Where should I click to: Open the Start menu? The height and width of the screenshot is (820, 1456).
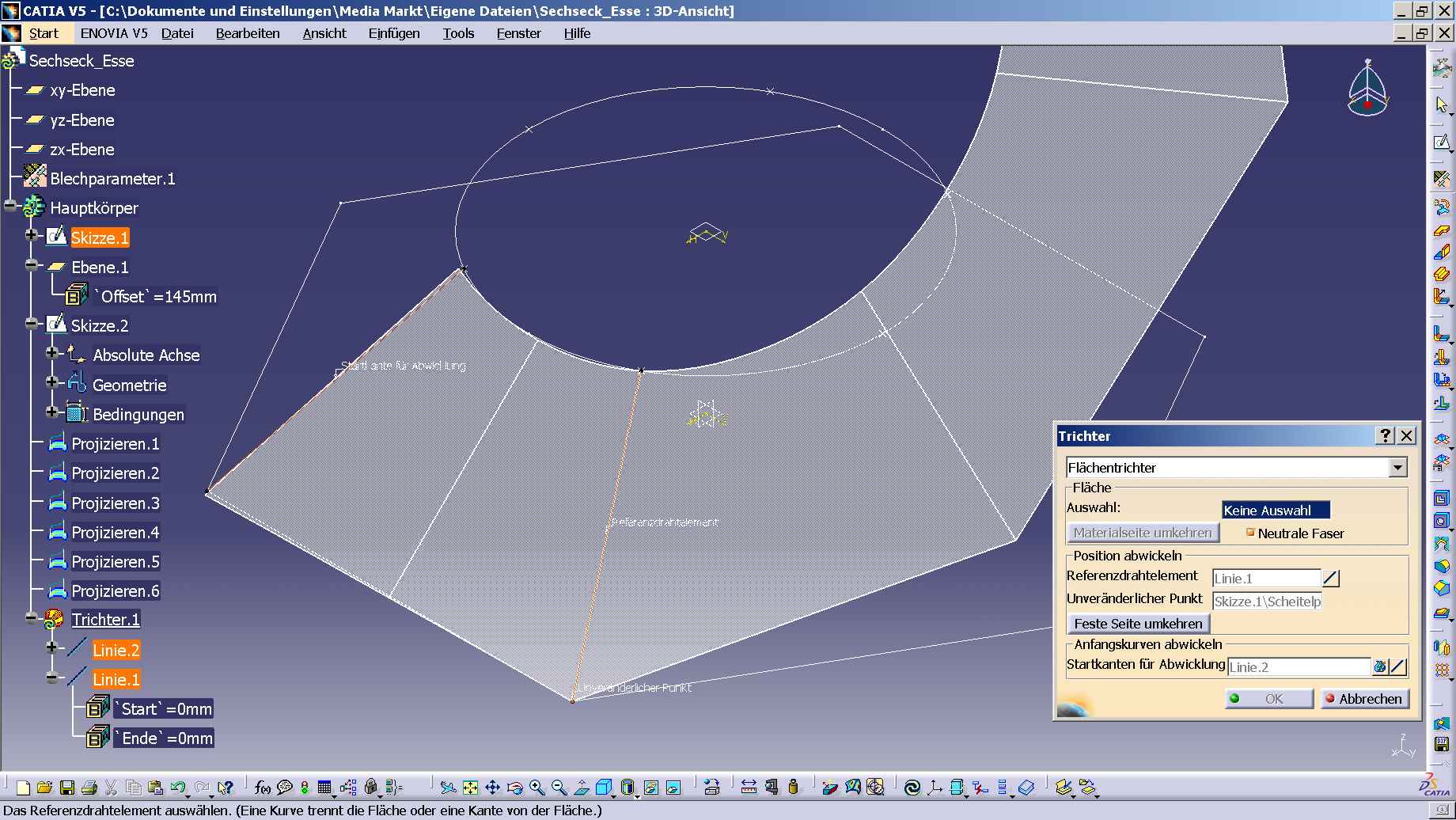(44, 33)
